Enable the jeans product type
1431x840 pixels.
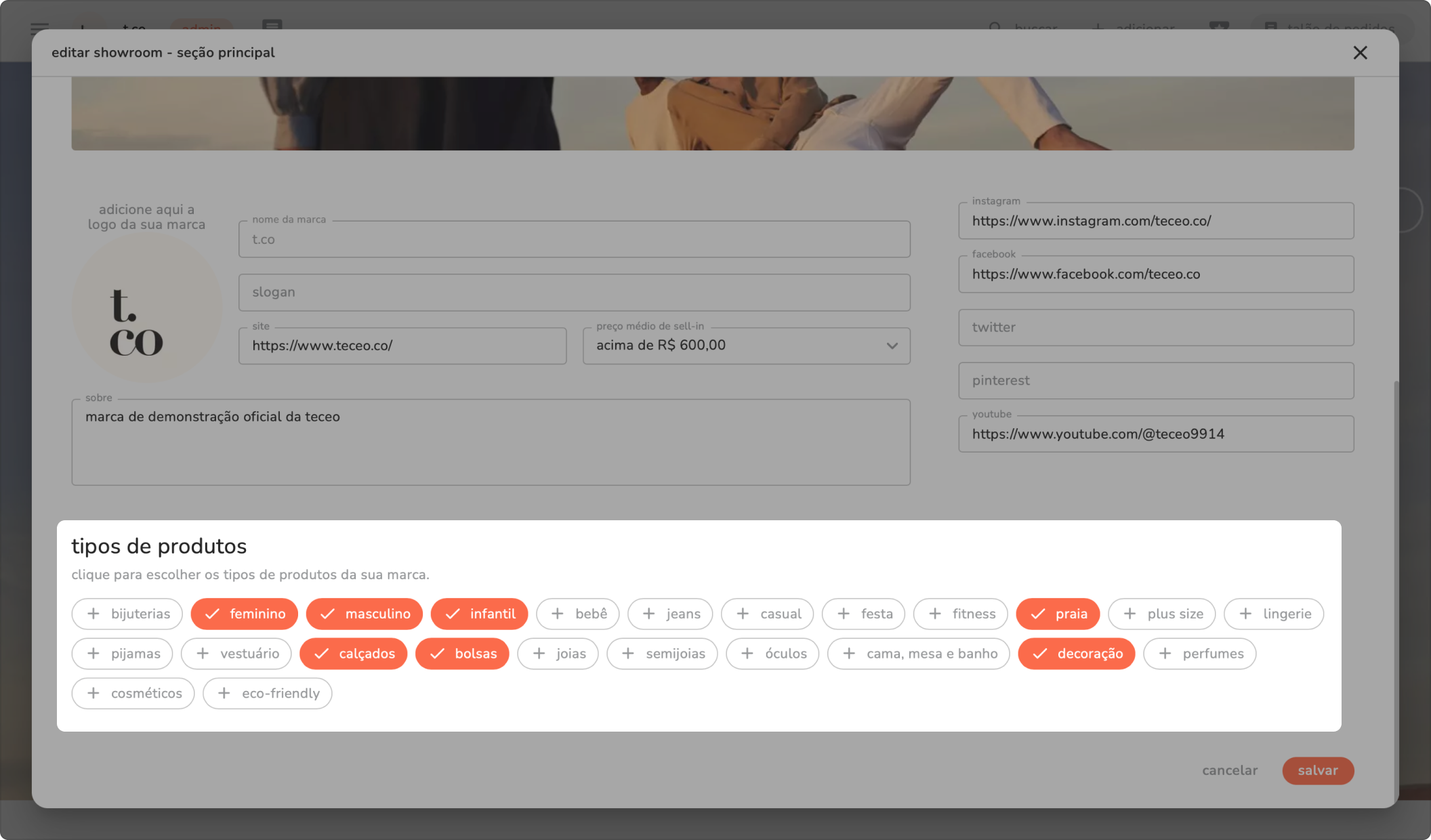669,614
